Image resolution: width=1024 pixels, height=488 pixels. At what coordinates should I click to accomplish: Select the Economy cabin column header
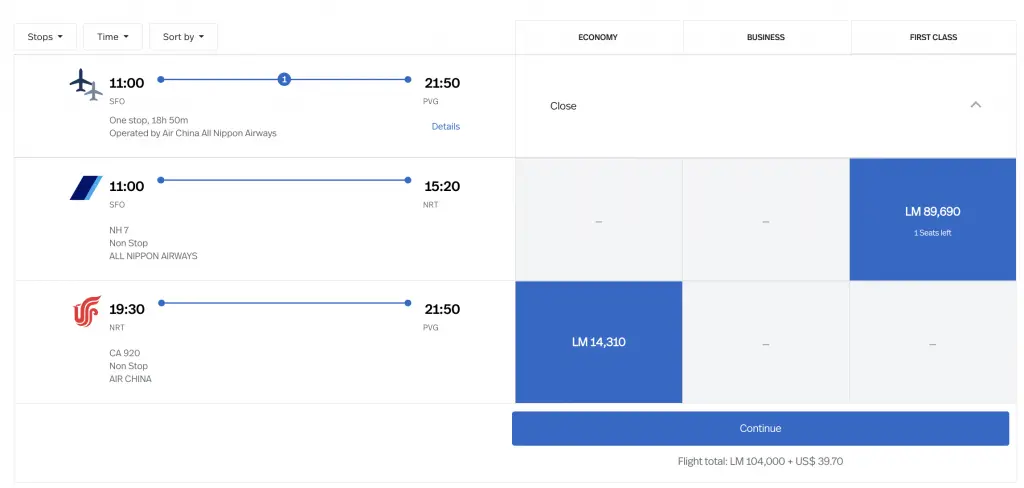coord(598,37)
